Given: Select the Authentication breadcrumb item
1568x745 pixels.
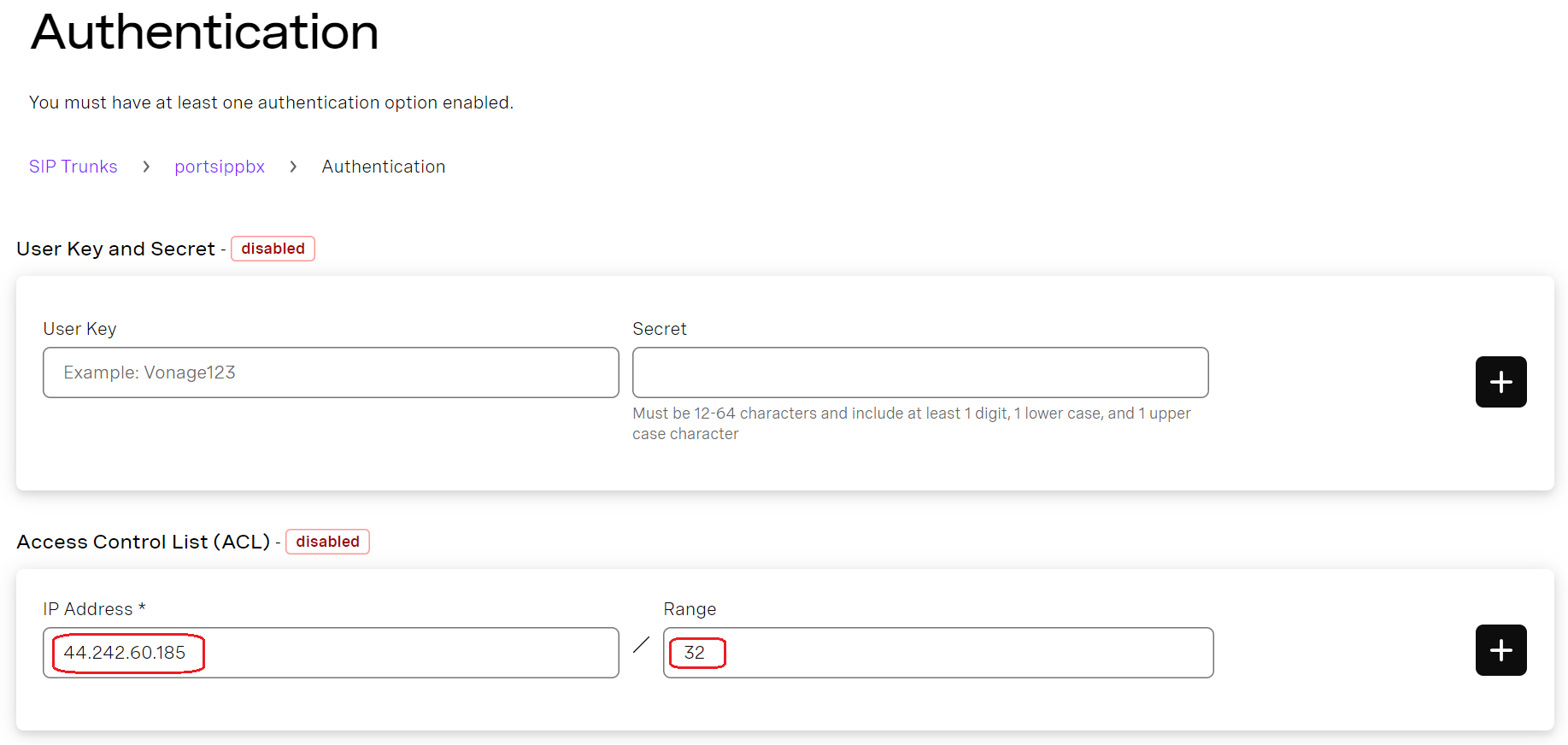Looking at the screenshot, I should tap(383, 167).
